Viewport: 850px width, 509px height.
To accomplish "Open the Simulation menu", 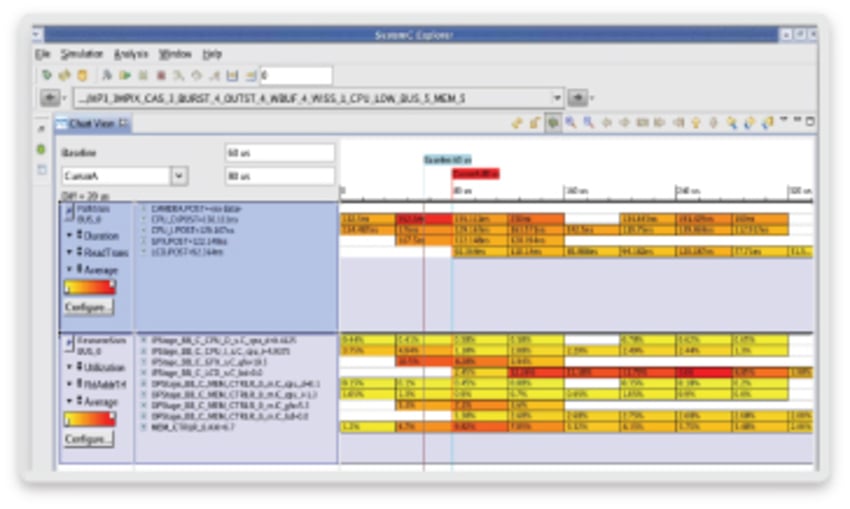I will [x=81, y=53].
